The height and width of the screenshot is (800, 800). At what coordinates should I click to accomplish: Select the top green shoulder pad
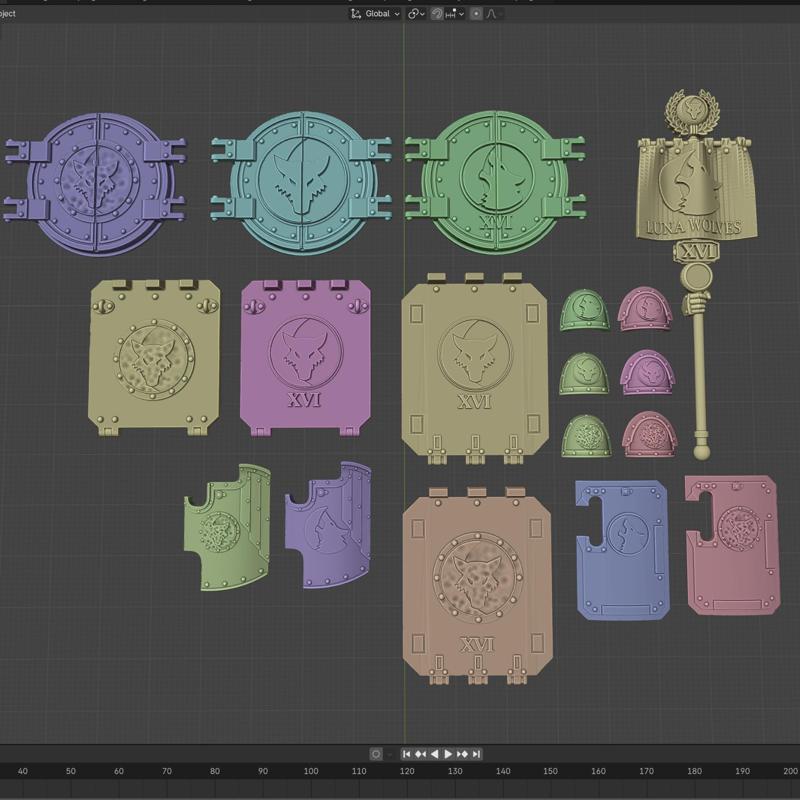(585, 310)
